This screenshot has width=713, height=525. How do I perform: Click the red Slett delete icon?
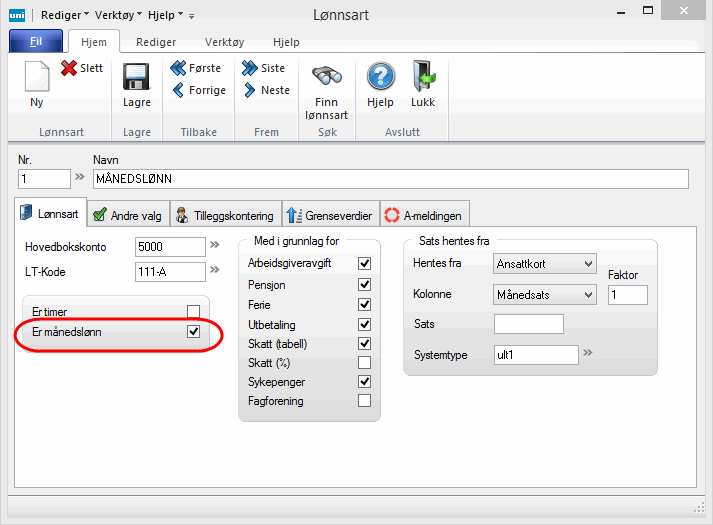tap(70, 68)
